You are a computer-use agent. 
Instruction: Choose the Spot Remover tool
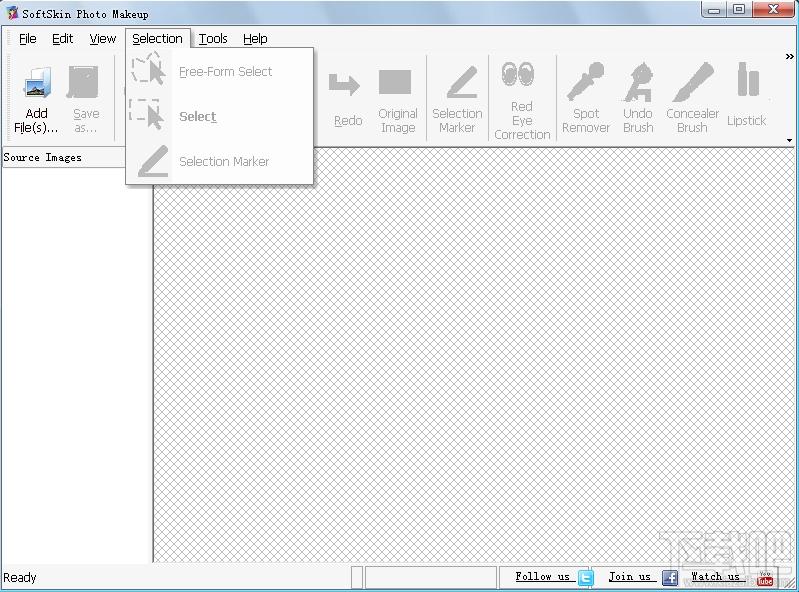[585, 98]
